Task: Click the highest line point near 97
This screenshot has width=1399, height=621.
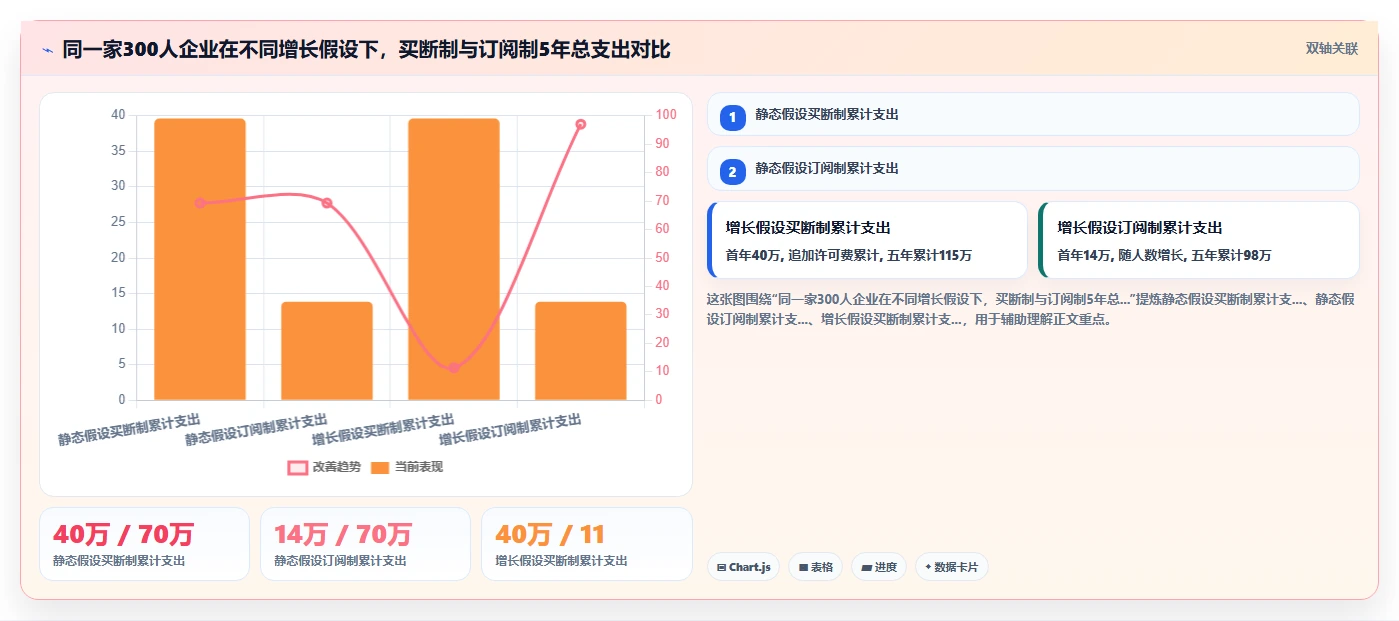Action: coord(581,124)
